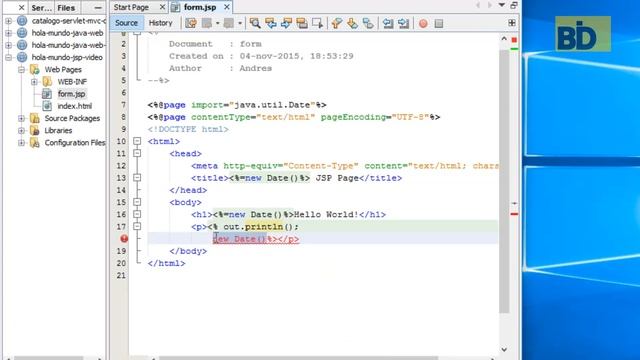
Task: Click the red error status square atop stripe
Action: [x=514, y=40]
